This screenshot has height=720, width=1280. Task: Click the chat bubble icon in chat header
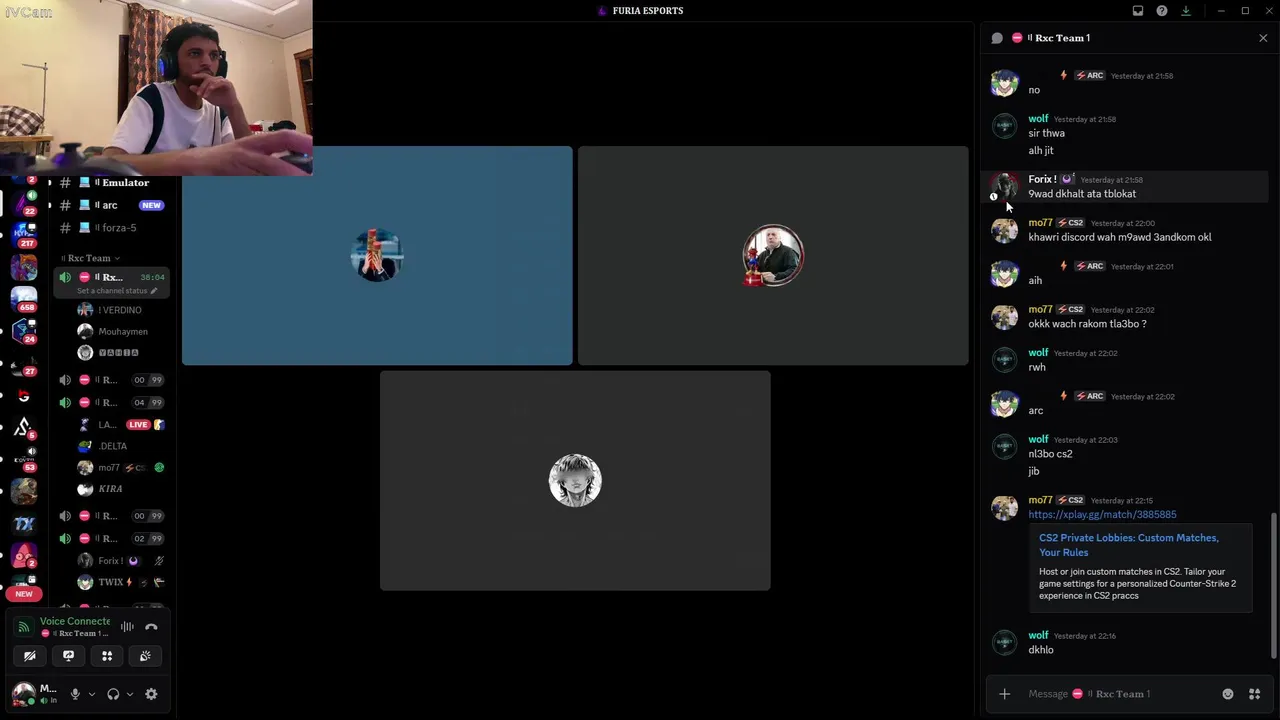[x=997, y=38]
